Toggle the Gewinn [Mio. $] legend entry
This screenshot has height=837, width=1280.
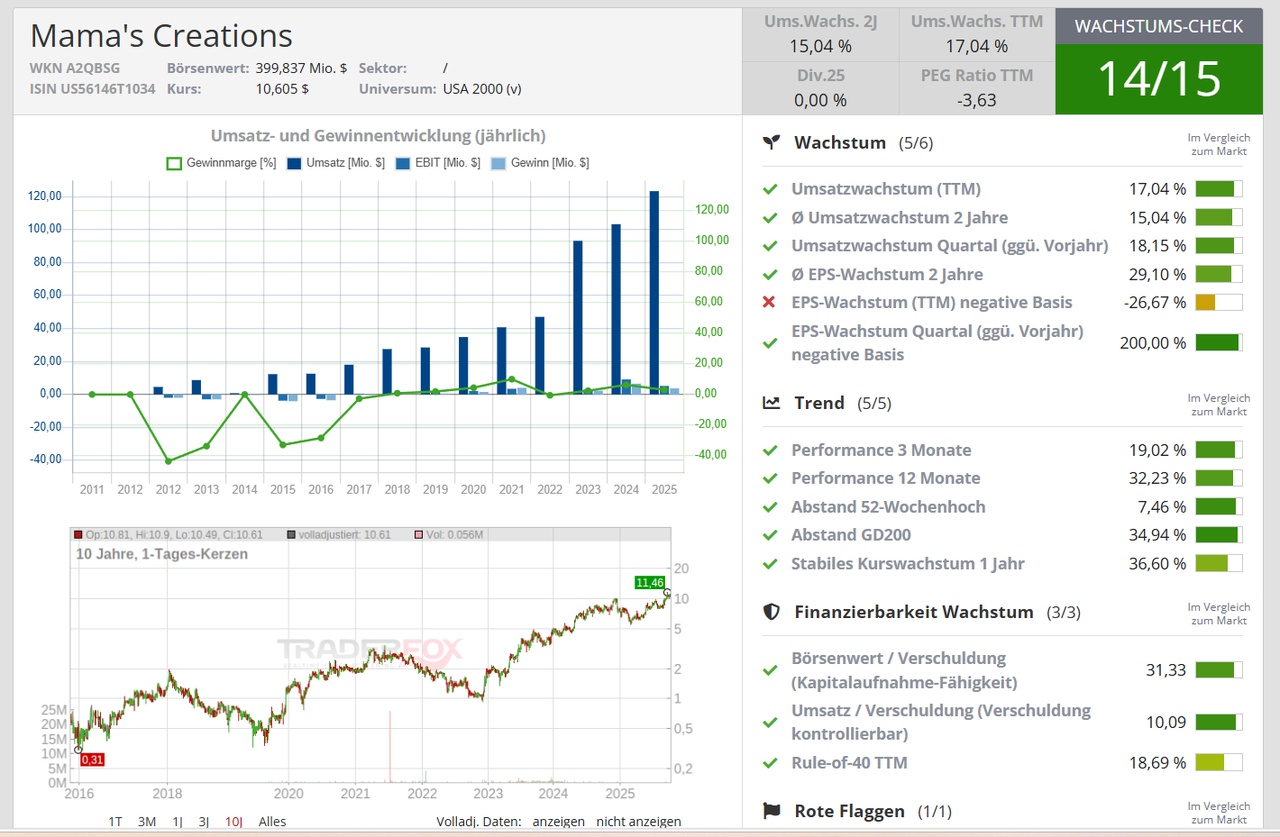pos(540,163)
